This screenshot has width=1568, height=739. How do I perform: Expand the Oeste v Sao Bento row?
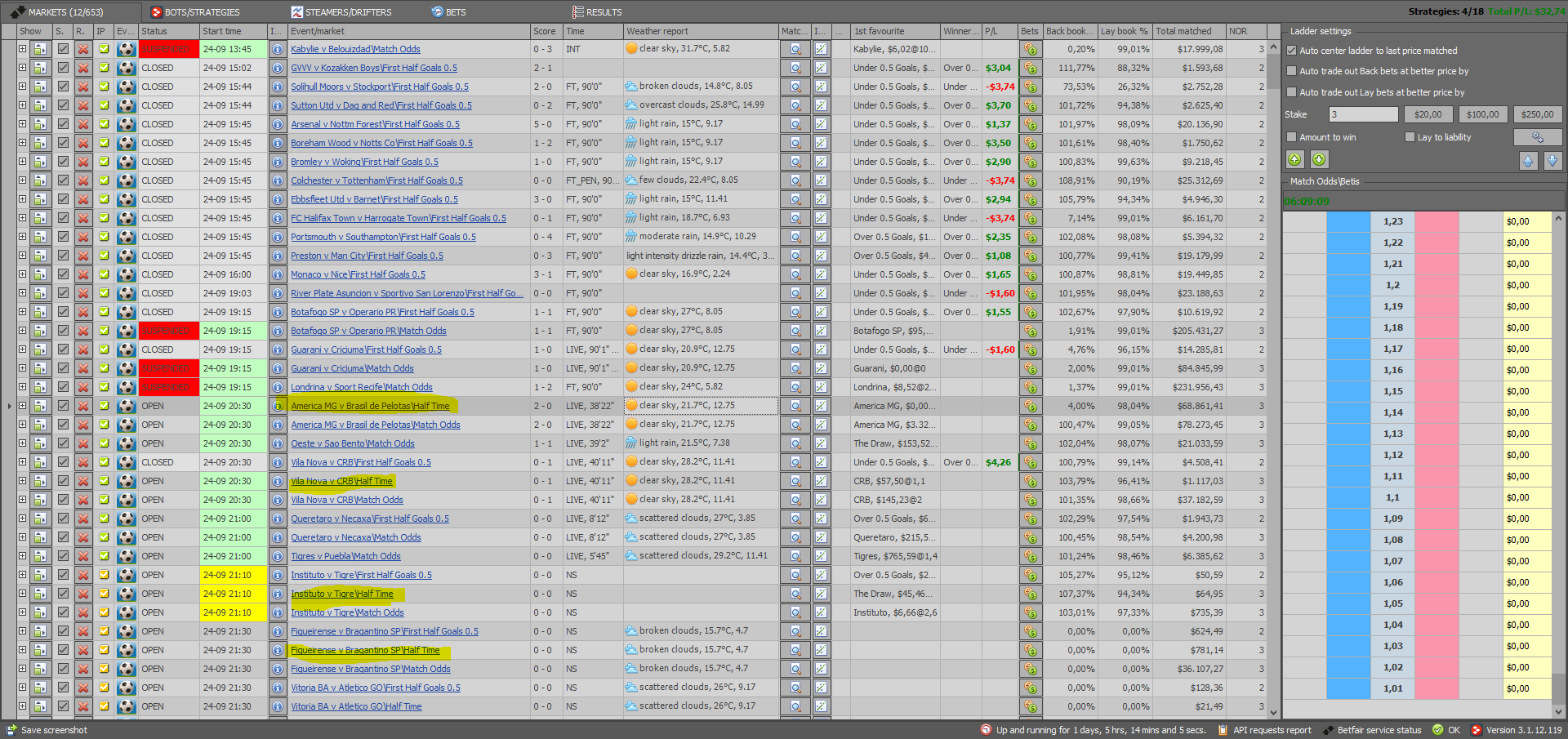[22, 443]
